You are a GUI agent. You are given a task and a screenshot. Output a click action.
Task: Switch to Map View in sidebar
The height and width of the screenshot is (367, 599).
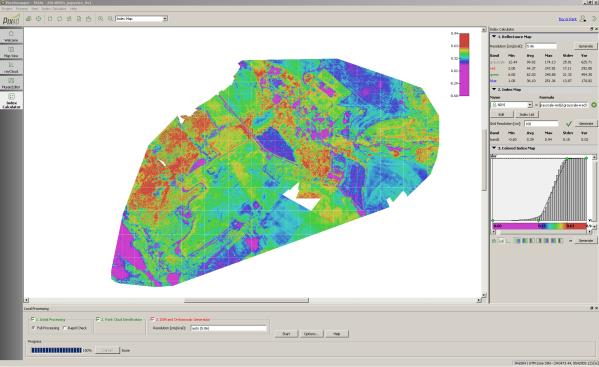11,52
